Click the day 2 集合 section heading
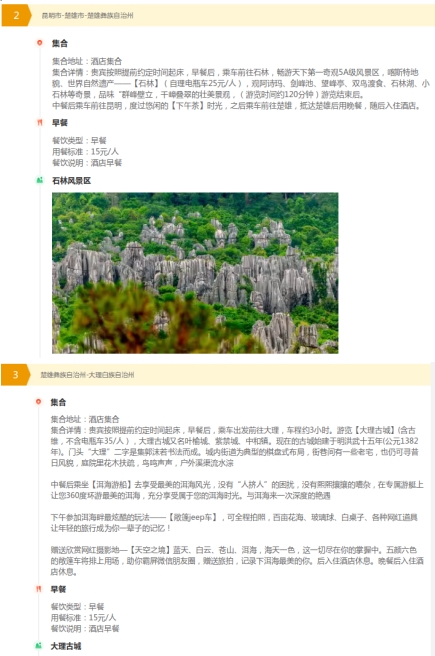The image size is (435, 656). [59, 43]
